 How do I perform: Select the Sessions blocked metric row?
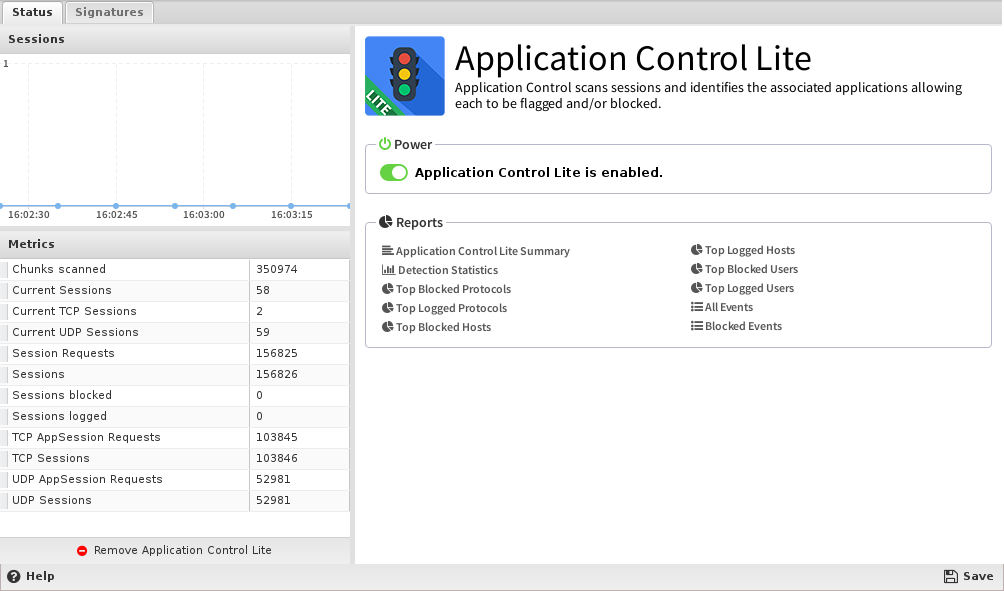[x=175, y=396]
